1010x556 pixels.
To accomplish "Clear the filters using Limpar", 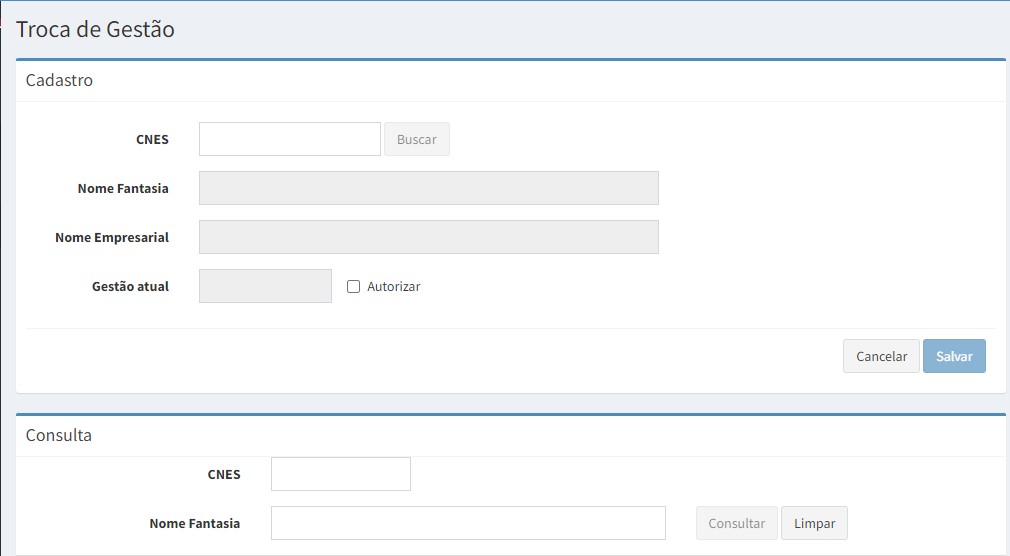I will [x=814, y=523].
